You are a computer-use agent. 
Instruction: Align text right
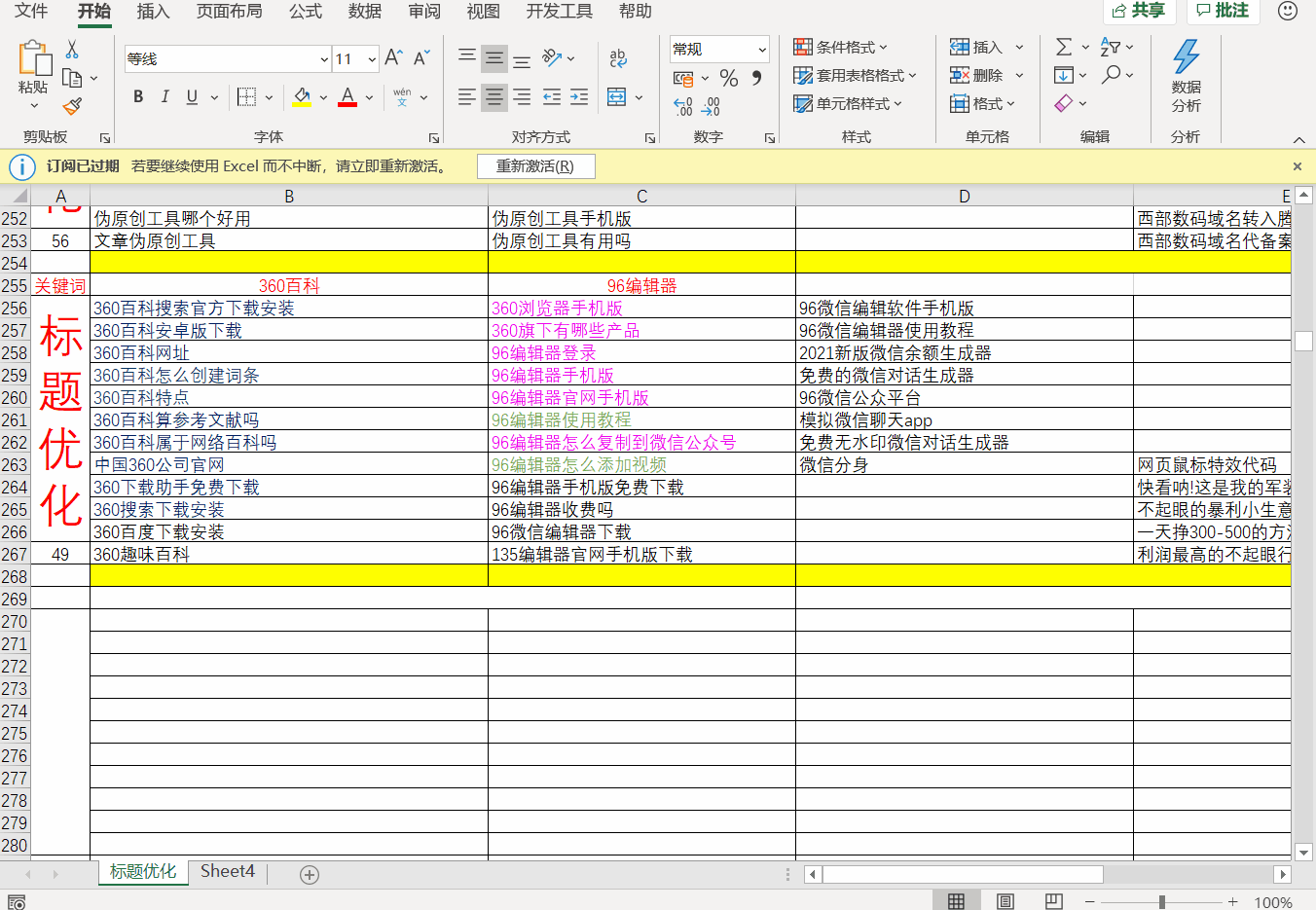coord(522,96)
